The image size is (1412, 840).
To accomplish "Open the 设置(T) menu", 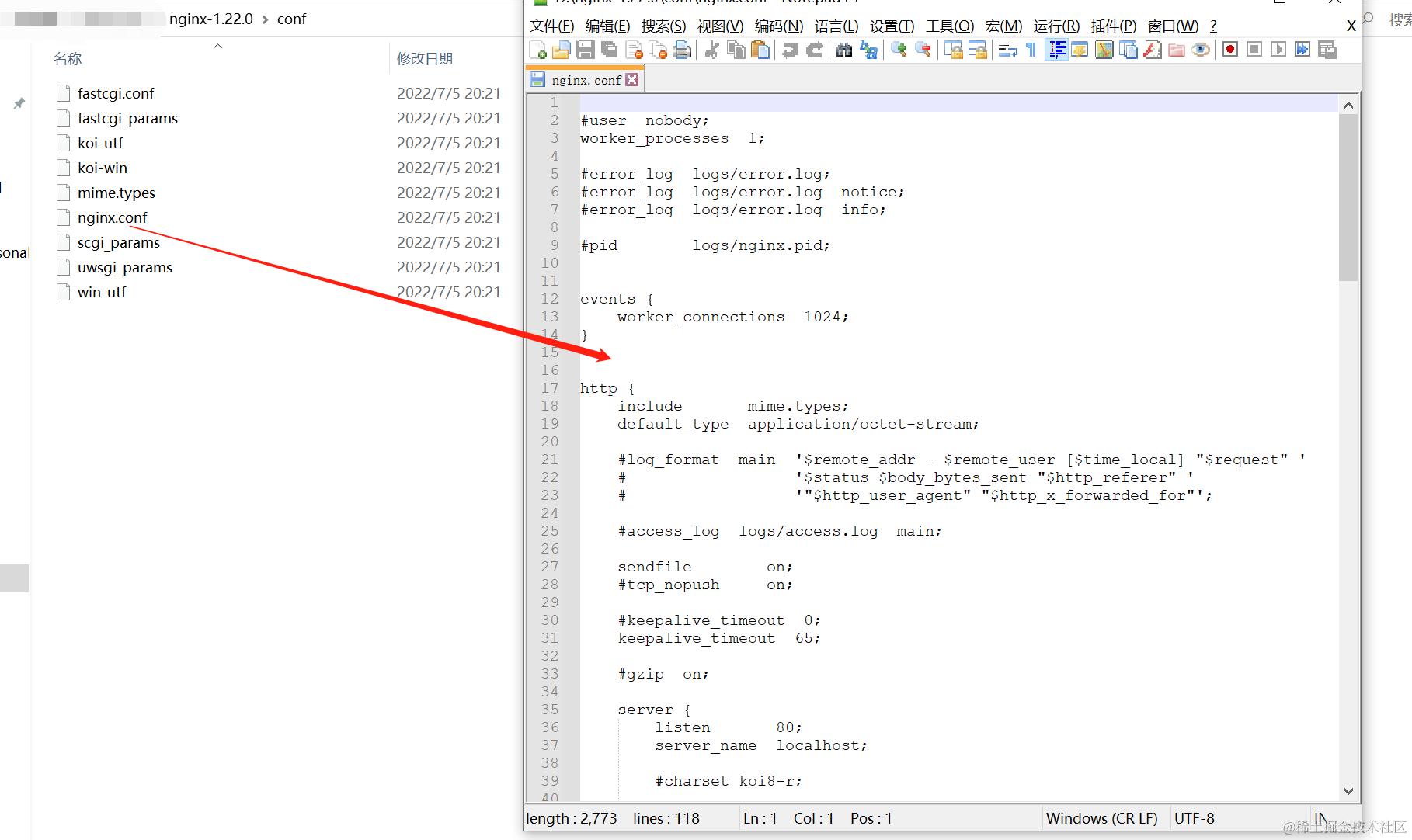I will 892,26.
